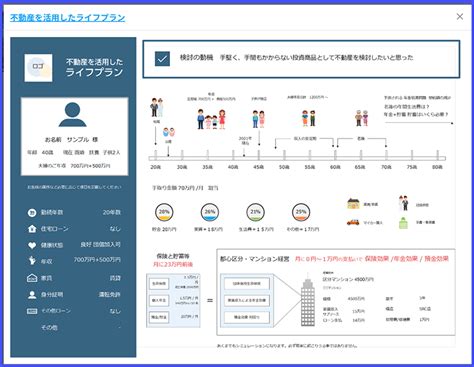This screenshot has width=474, height=367.
Task: Click the equals sign between diagrams
Action: click(210, 300)
